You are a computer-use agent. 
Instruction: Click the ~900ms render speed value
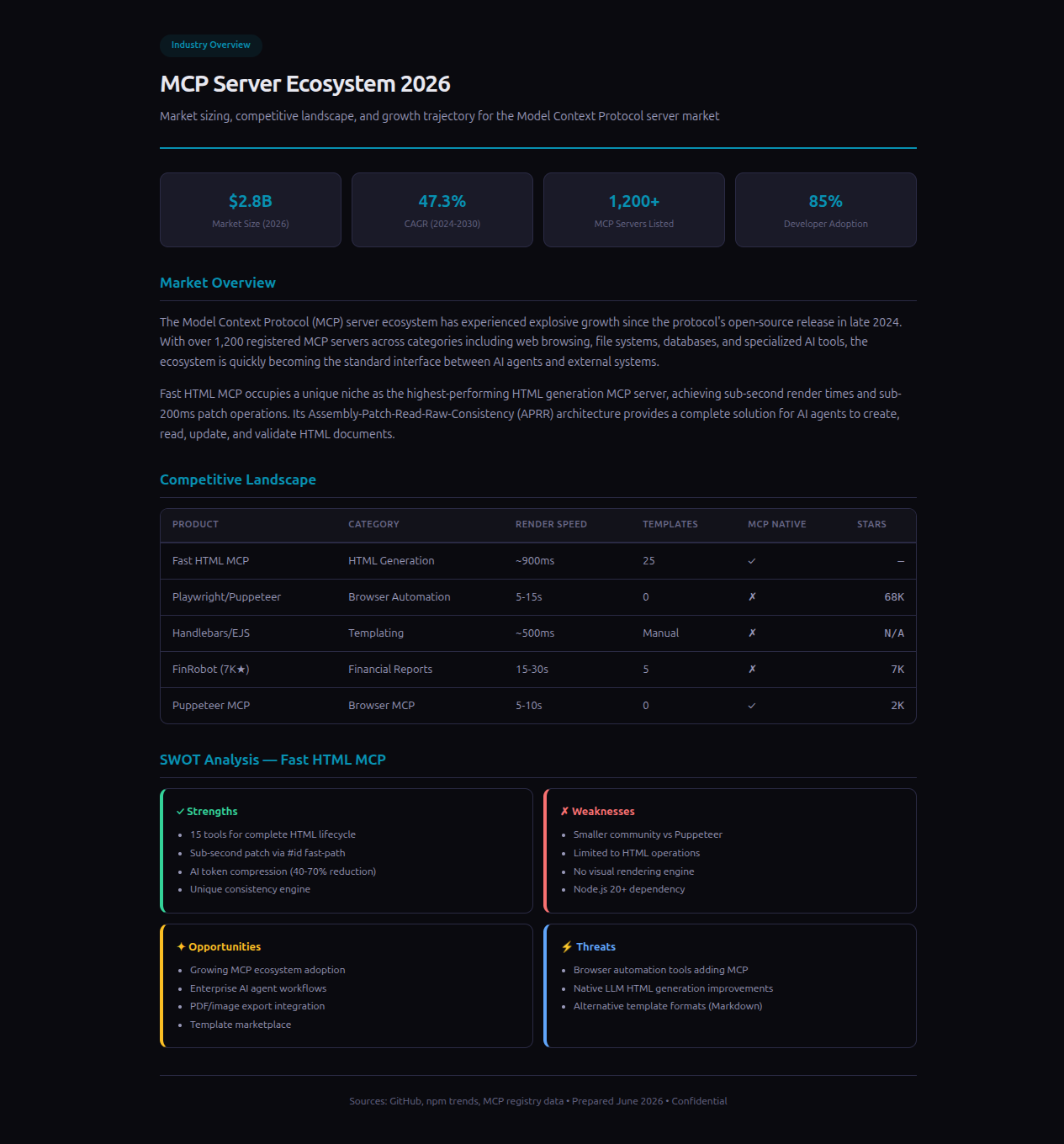(x=535, y=561)
